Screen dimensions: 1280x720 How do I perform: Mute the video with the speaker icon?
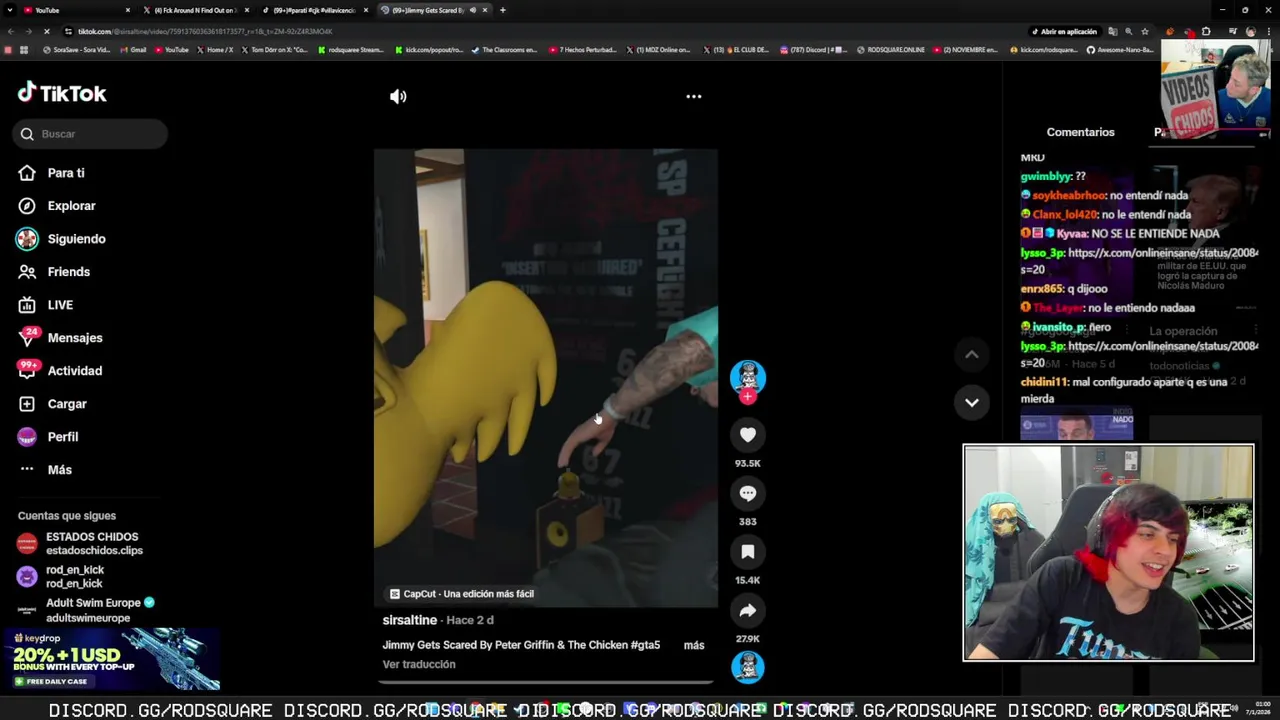398,97
